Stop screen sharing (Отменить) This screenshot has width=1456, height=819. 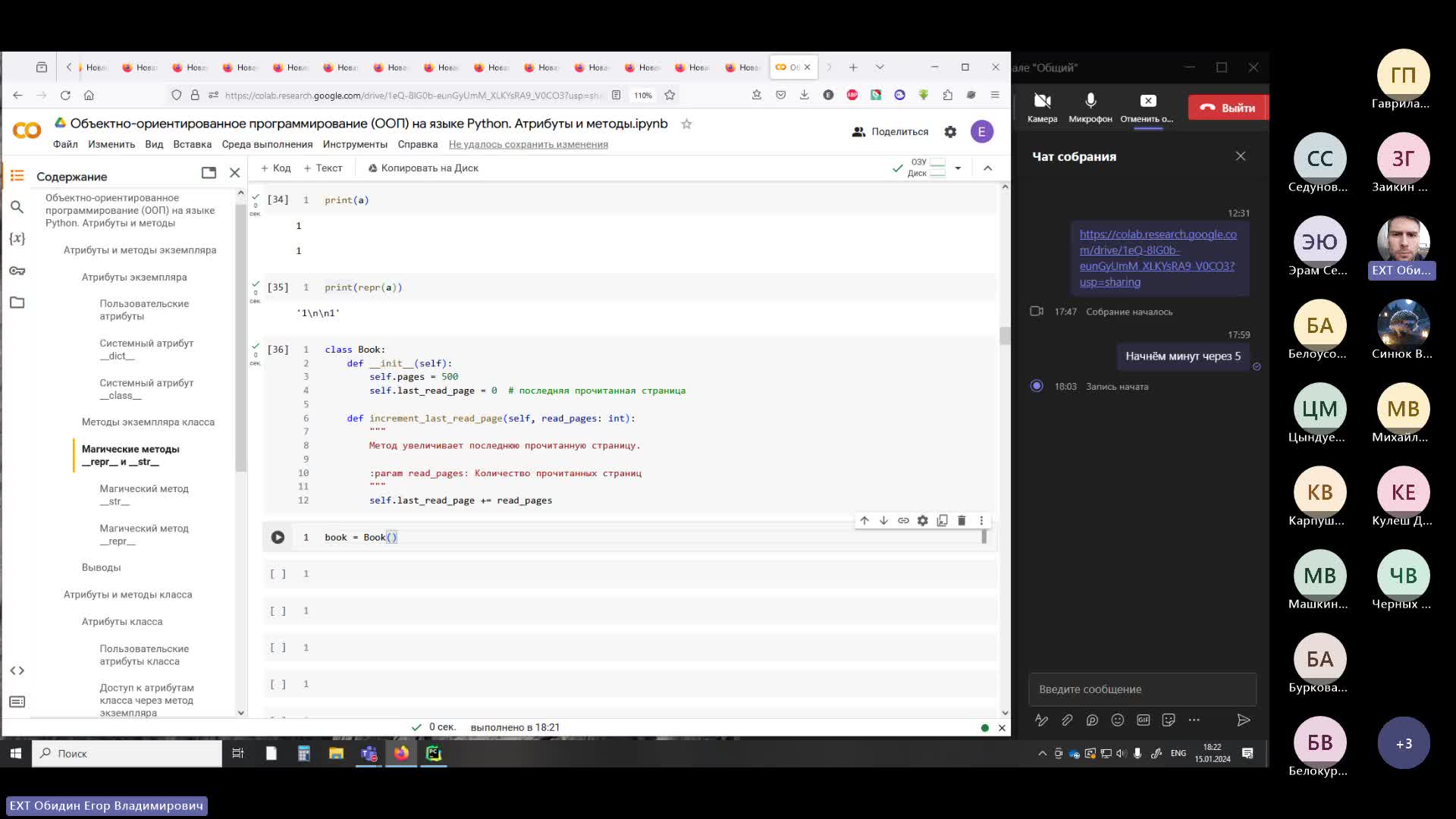(1147, 107)
